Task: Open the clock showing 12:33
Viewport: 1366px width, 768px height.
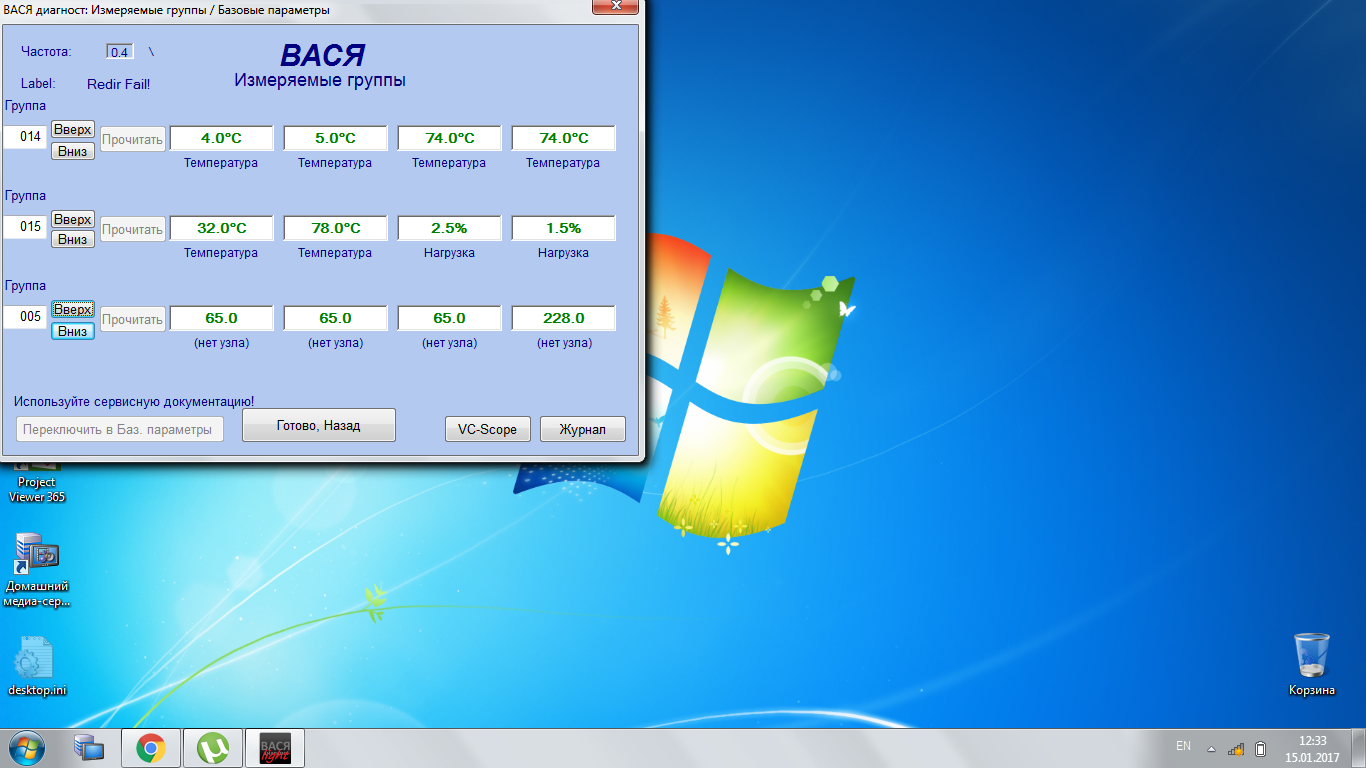Action: click(1312, 748)
